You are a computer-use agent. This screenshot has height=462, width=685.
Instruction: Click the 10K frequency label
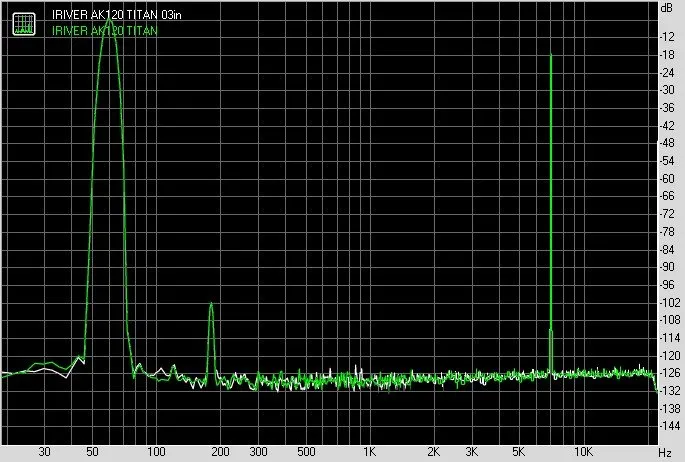pyautogui.click(x=584, y=452)
